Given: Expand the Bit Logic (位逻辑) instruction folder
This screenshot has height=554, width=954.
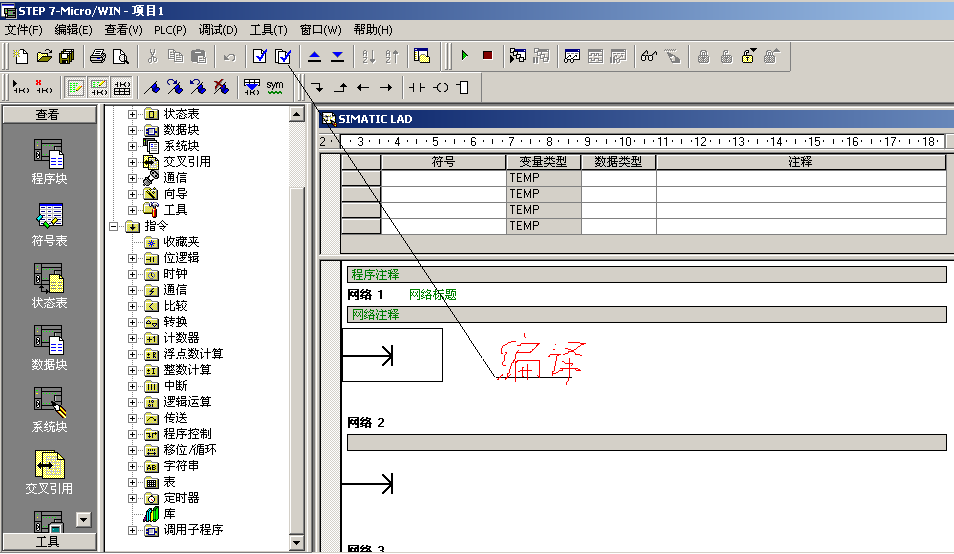Looking at the screenshot, I should click(x=132, y=258).
